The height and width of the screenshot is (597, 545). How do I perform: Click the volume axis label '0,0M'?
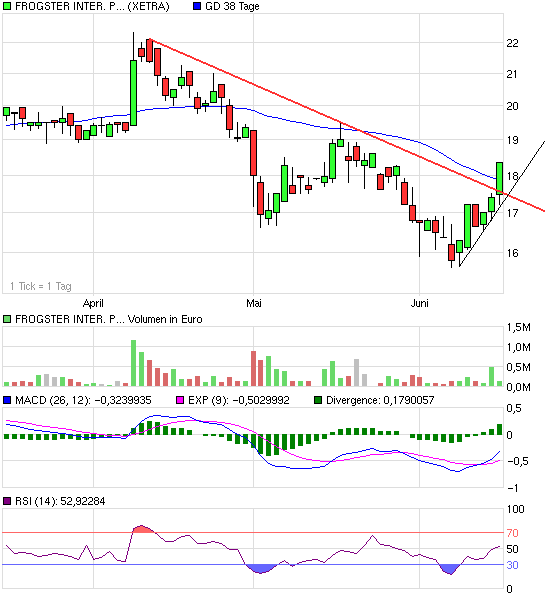(518, 387)
